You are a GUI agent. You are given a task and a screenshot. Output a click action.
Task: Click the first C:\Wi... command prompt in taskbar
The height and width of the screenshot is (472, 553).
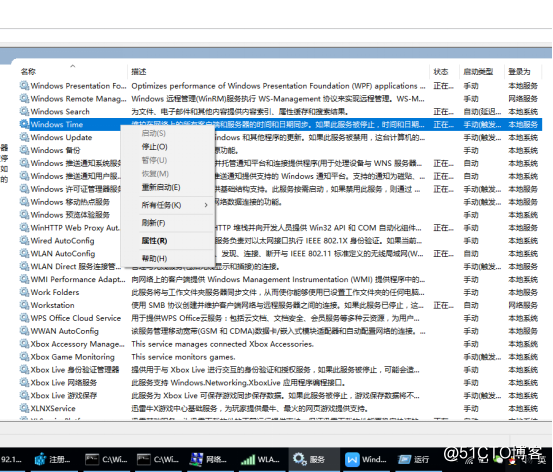click(106, 459)
